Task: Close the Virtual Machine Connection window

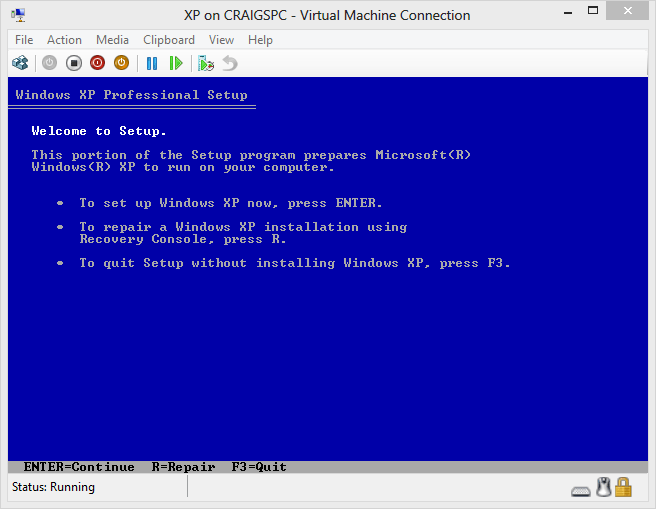Action: tap(628, 10)
